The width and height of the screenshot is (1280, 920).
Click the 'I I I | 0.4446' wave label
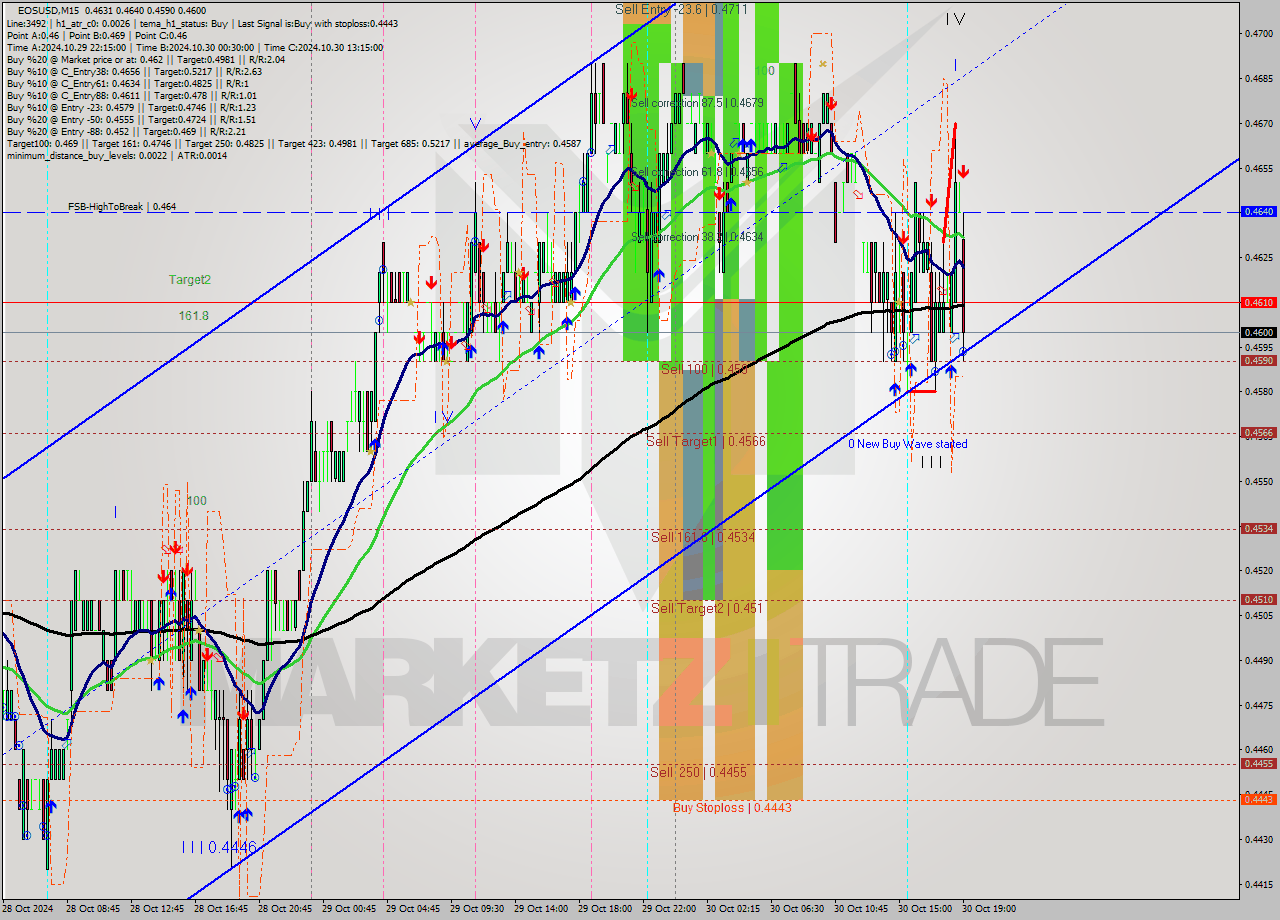[x=219, y=847]
